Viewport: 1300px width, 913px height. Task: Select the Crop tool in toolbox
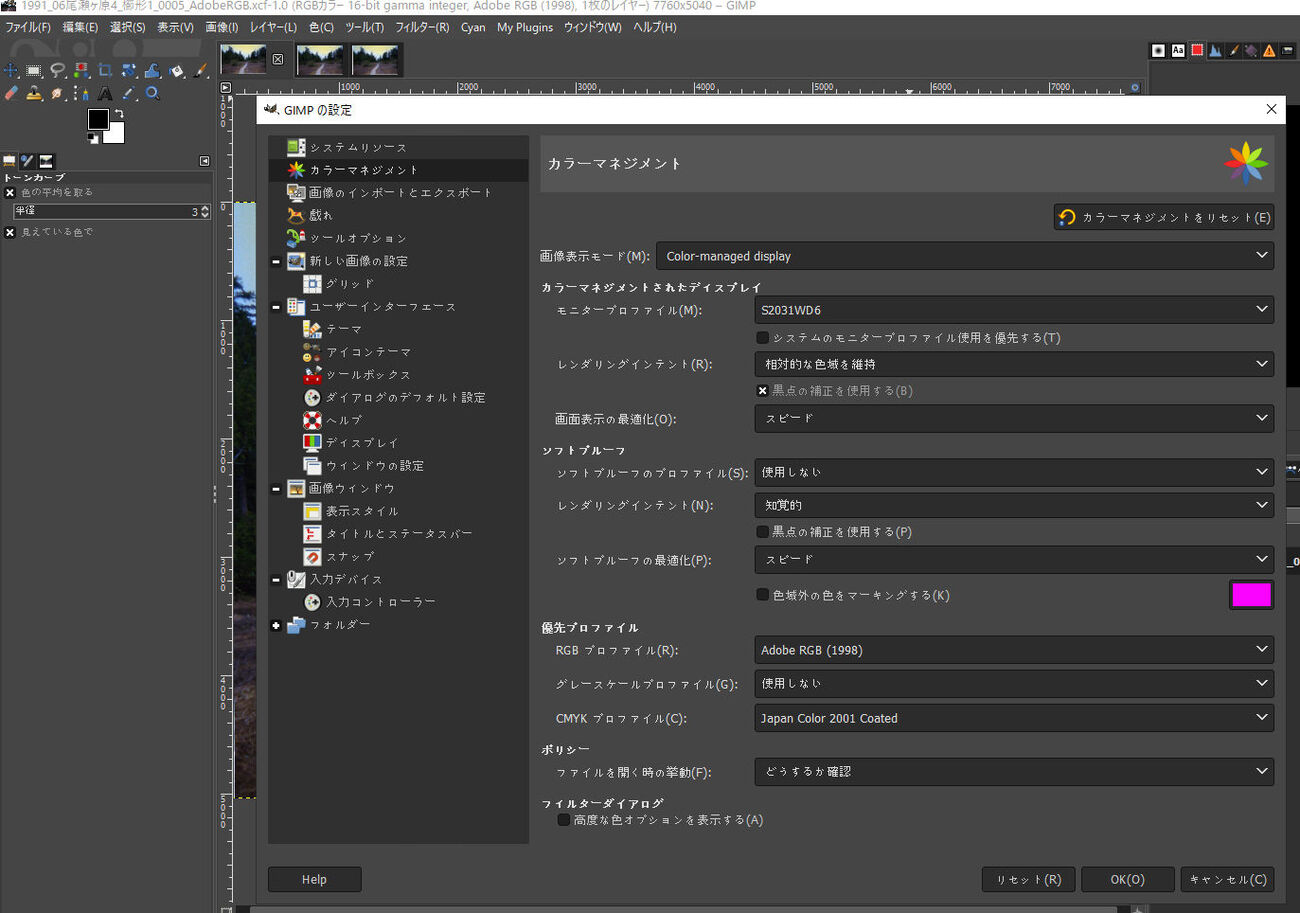[x=104, y=70]
